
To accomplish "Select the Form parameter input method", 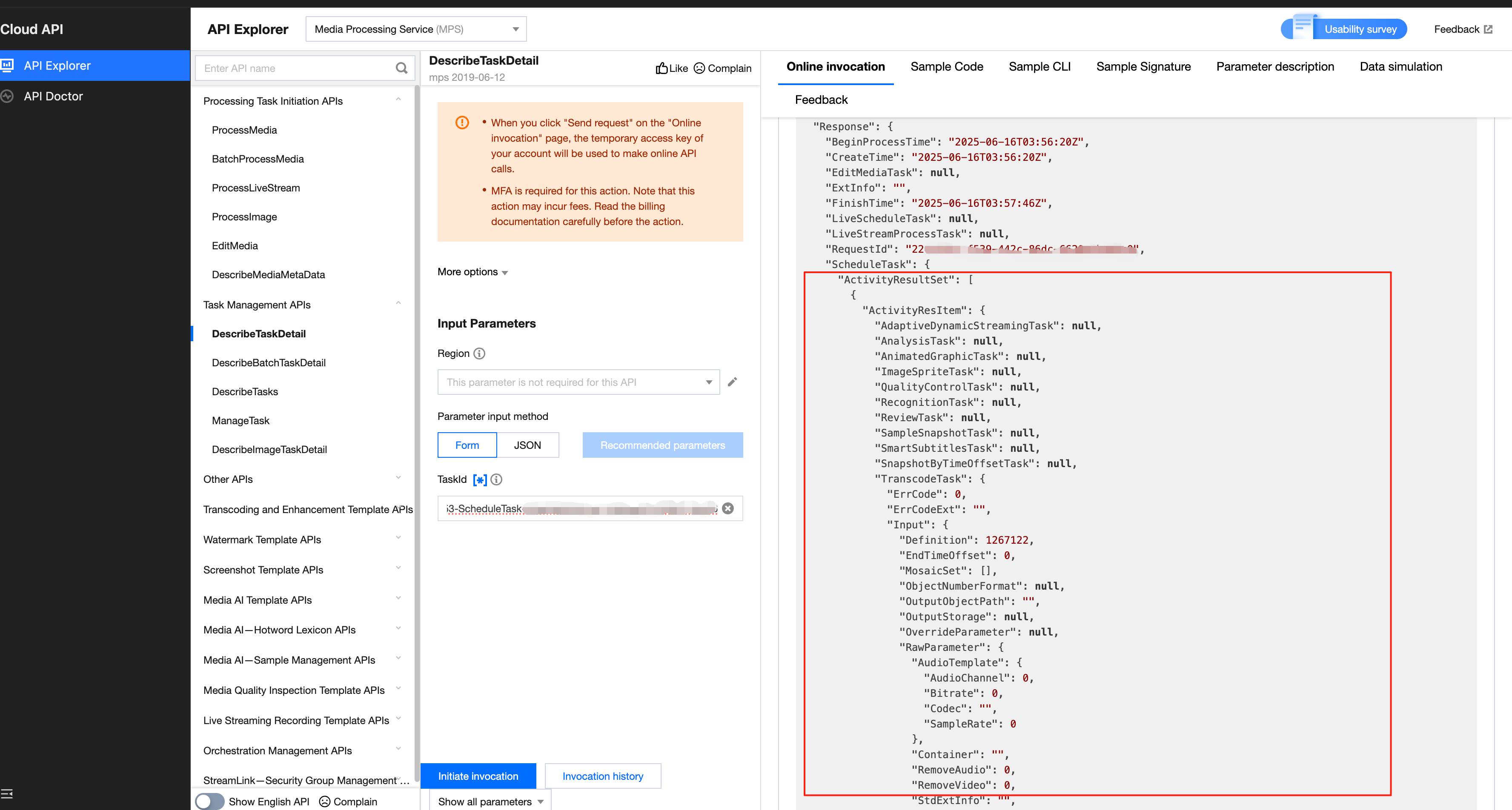I will tap(467, 445).
